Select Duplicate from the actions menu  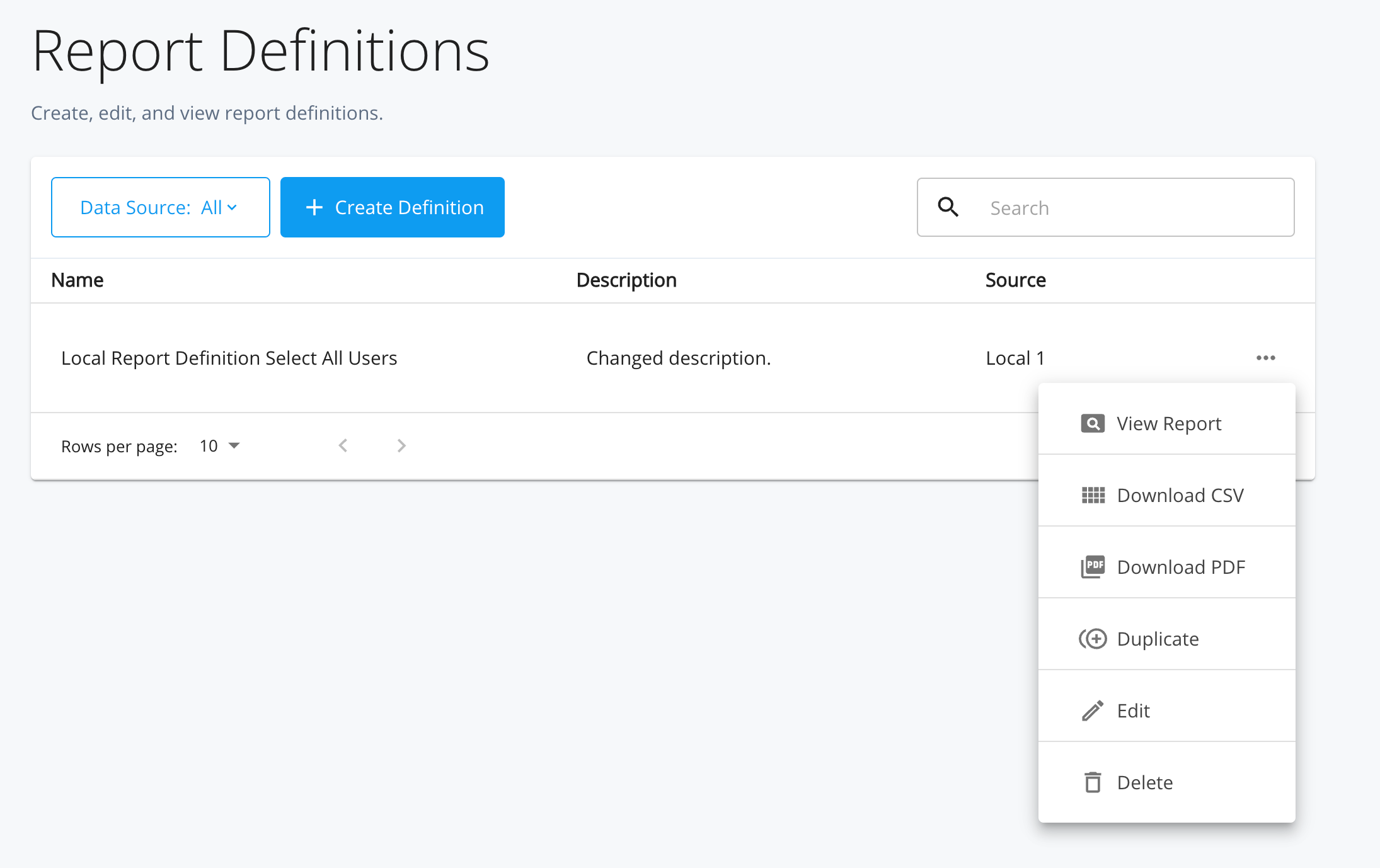coord(1158,638)
